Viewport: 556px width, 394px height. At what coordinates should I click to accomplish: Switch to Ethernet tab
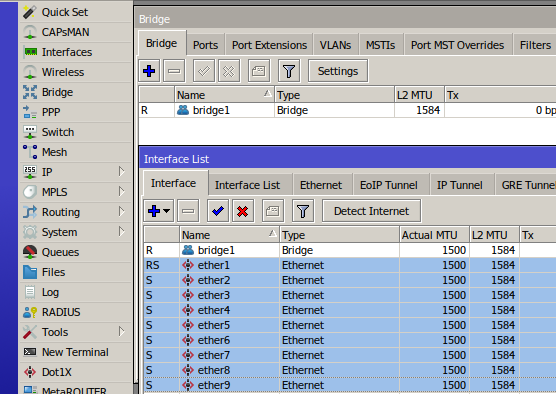(x=321, y=185)
